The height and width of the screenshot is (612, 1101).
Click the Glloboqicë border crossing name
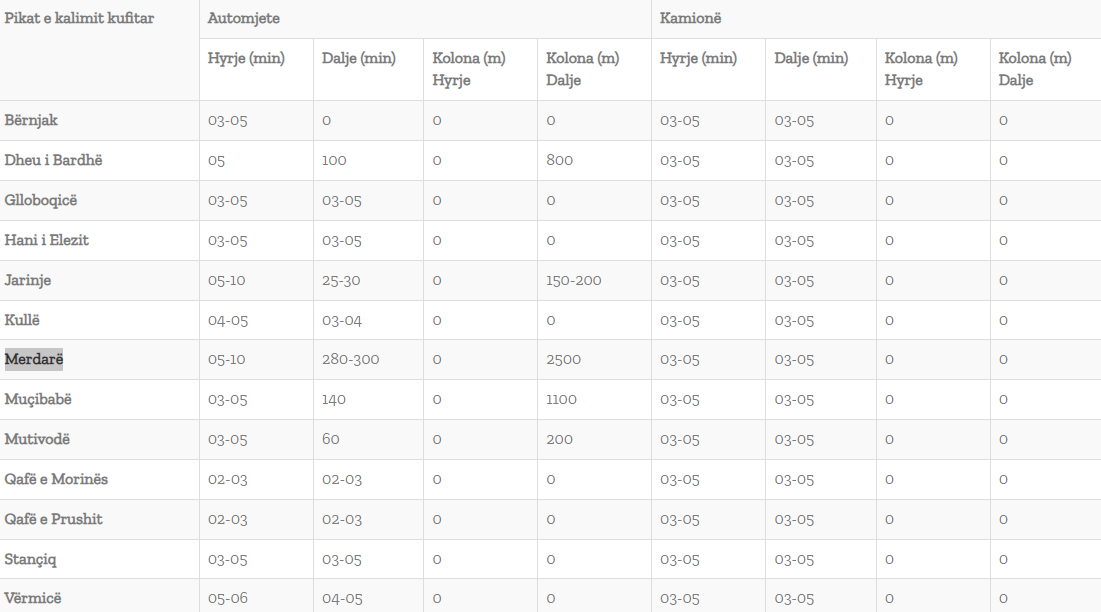40,200
